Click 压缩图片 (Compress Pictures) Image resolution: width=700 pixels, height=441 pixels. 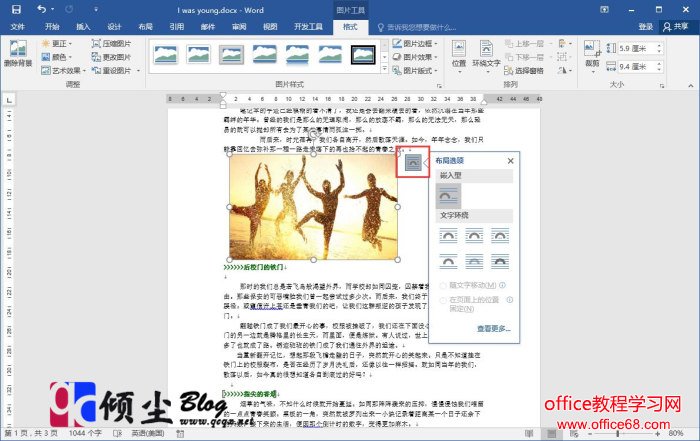click(x=111, y=44)
